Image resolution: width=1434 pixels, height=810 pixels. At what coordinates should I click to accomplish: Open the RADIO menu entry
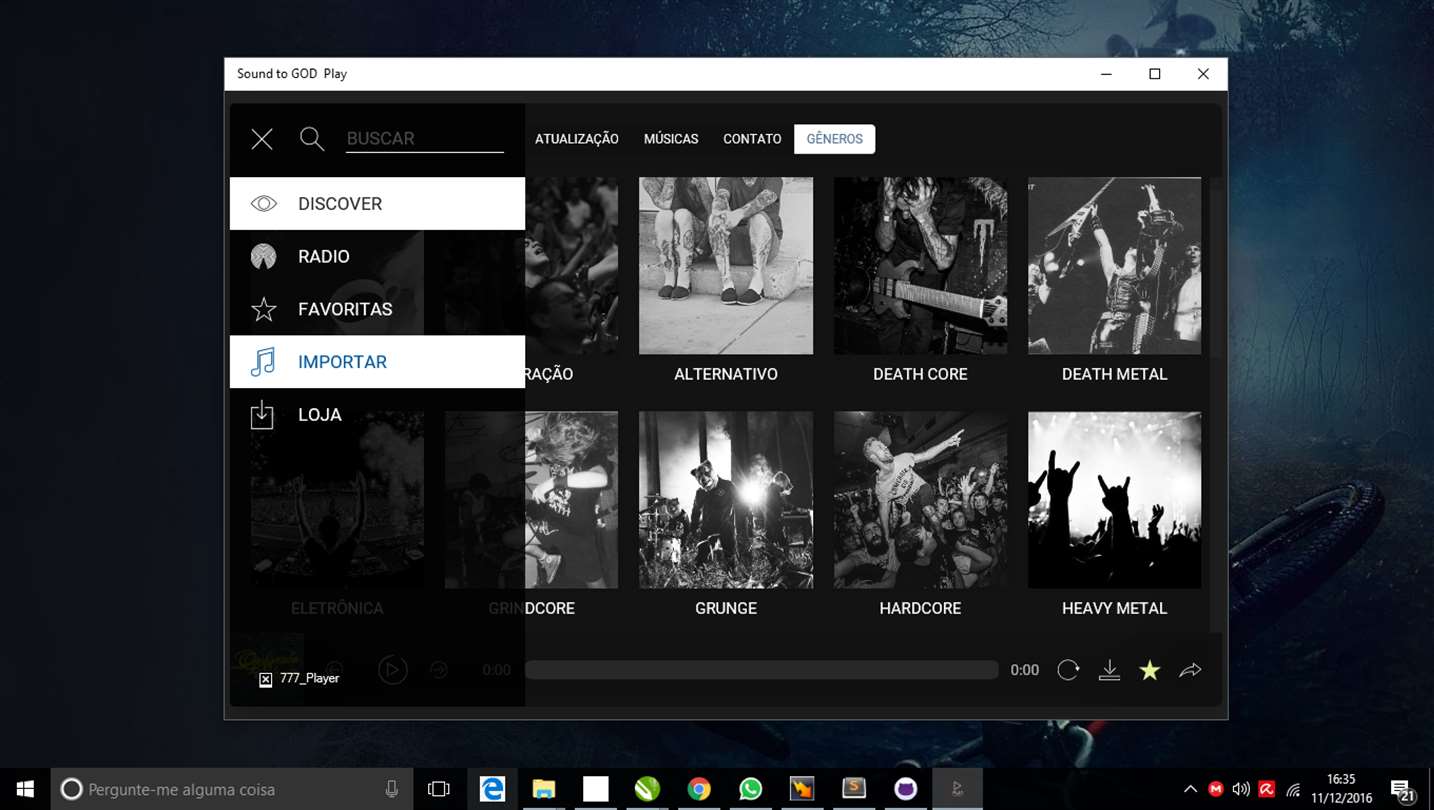click(x=377, y=257)
